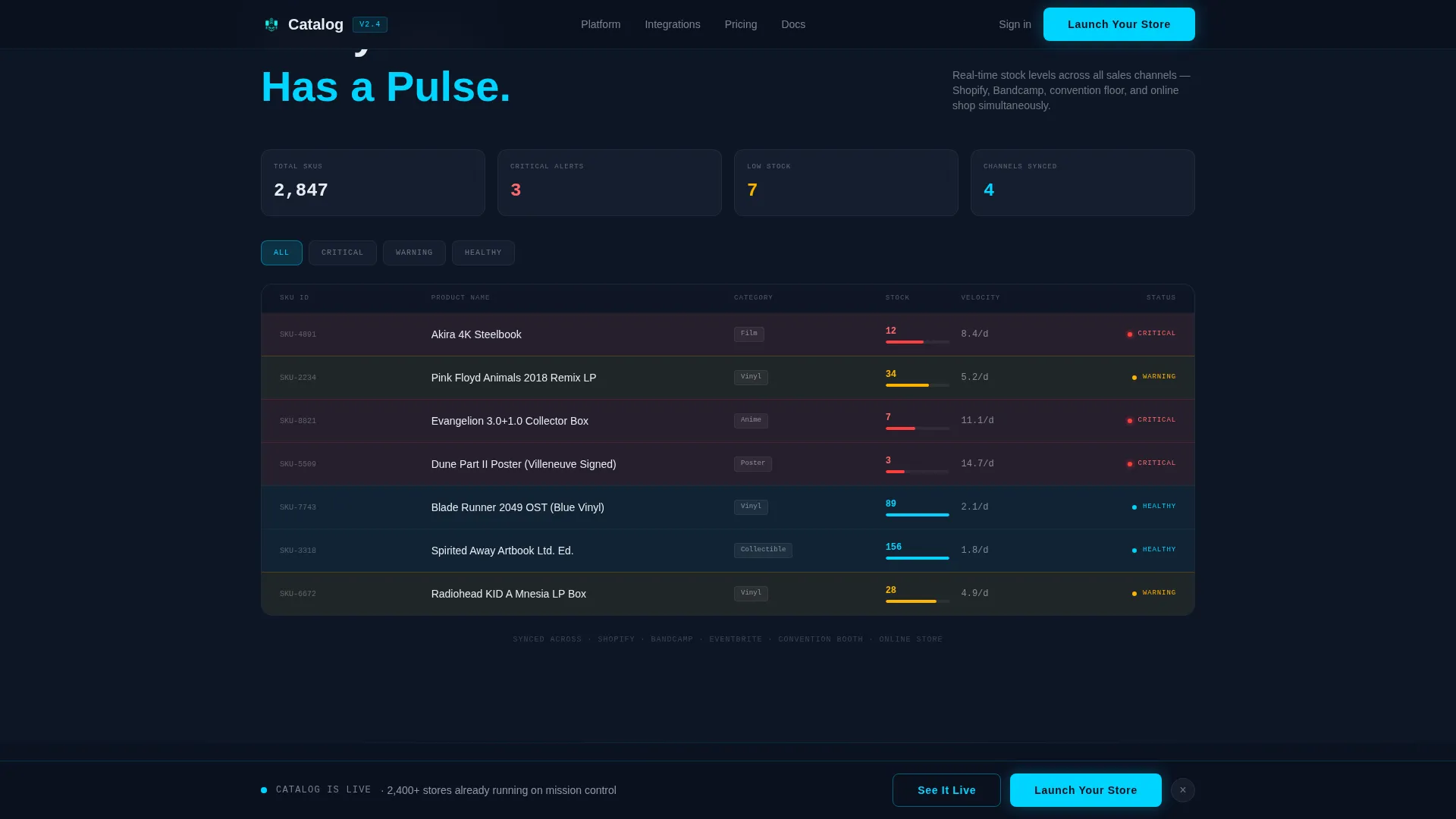Open the Integrations nav item
Screen dimensions: 1456x819
click(x=673, y=24)
